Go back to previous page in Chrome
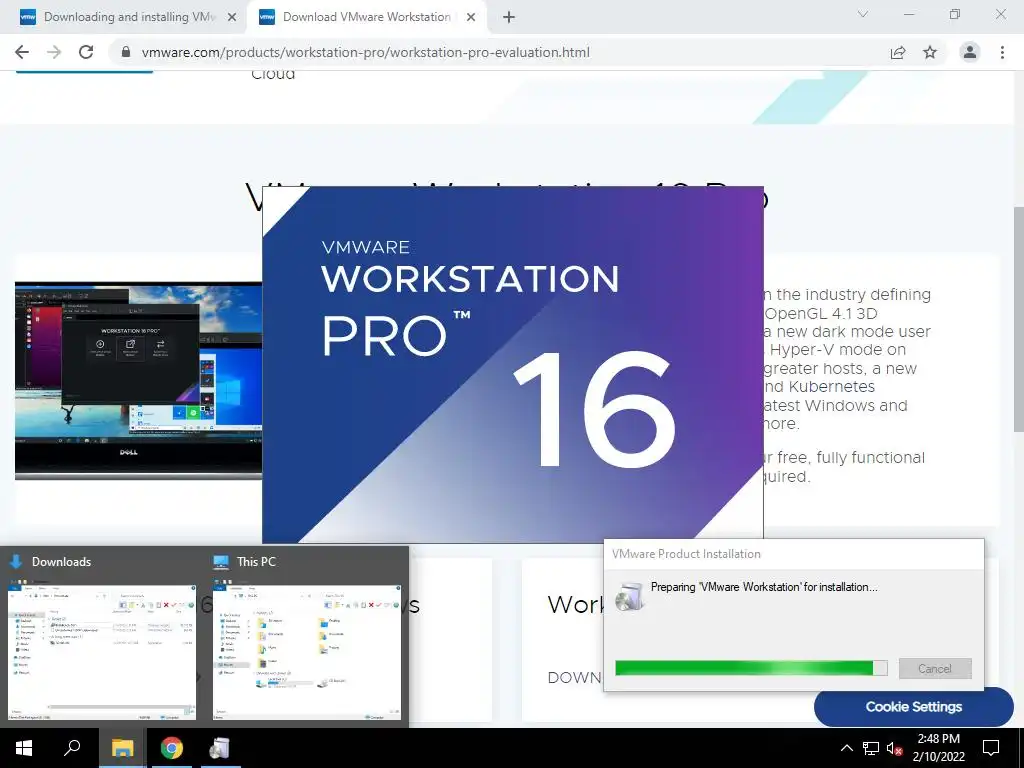The width and height of the screenshot is (1024, 768). tap(22, 52)
